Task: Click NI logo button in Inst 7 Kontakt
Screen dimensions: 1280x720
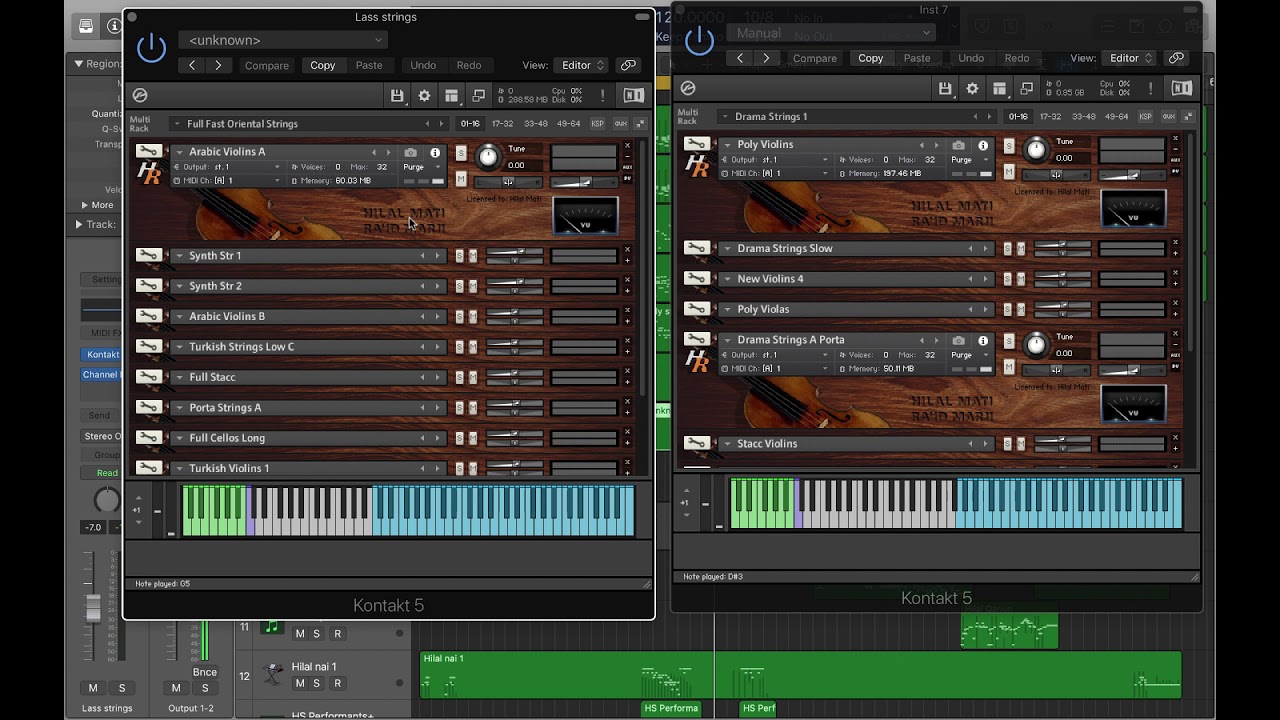Action: pyautogui.click(x=1182, y=89)
